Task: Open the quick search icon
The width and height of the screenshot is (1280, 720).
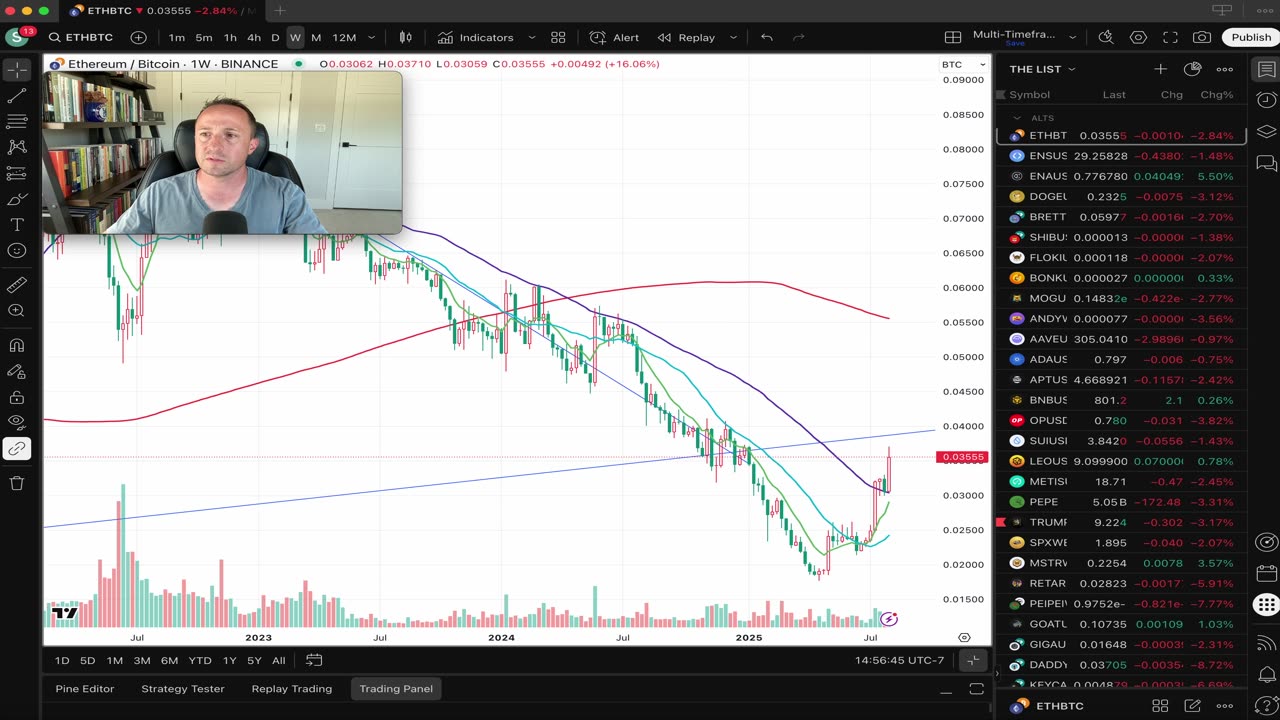Action: (1106, 37)
